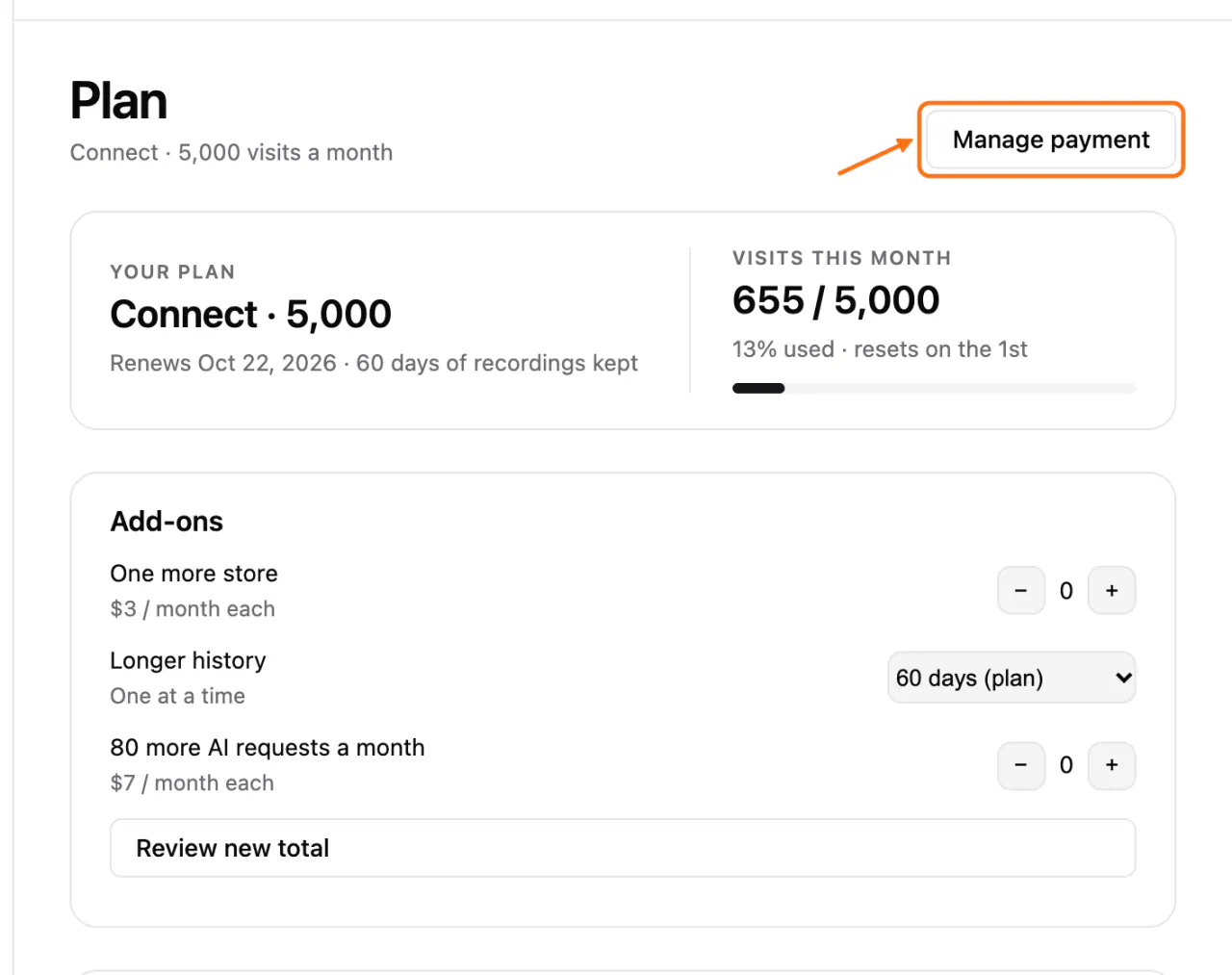1232x975 pixels.
Task: Click the '80 more AI requests a month' label
Action: [268, 748]
